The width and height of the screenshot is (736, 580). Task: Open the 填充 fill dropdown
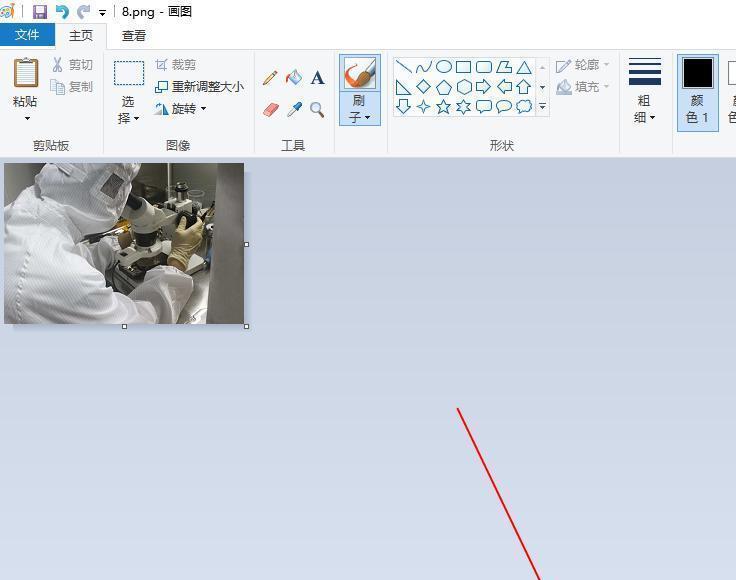click(583, 87)
